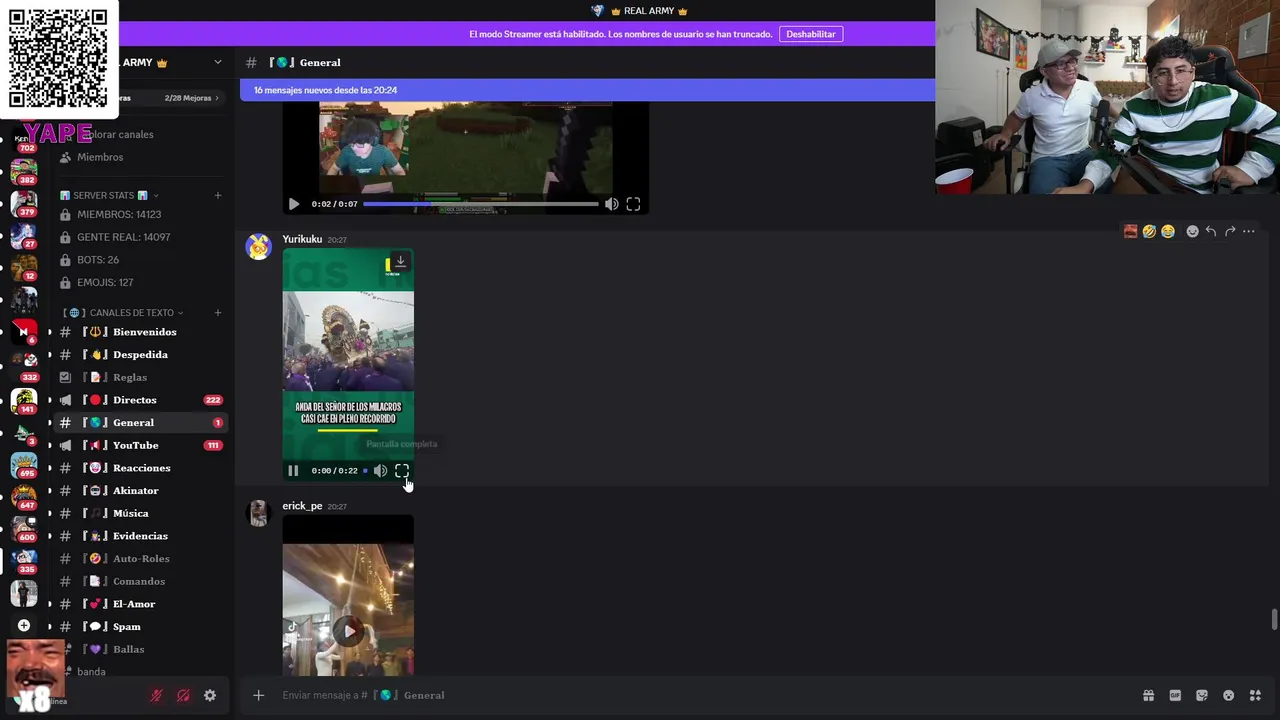Click the GENTE REAL: 14097 stat channel
Image resolution: width=1280 pixels, height=720 pixels.
click(140, 237)
